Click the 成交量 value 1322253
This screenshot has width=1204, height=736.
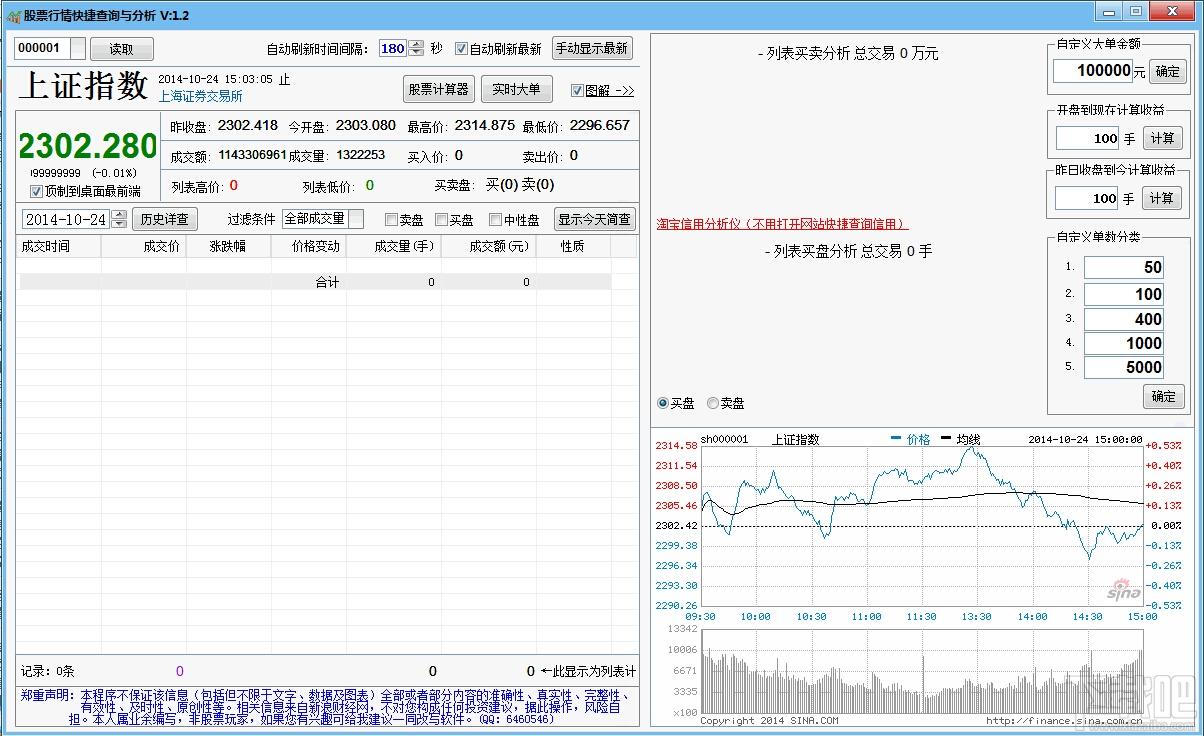(x=361, y=155)
